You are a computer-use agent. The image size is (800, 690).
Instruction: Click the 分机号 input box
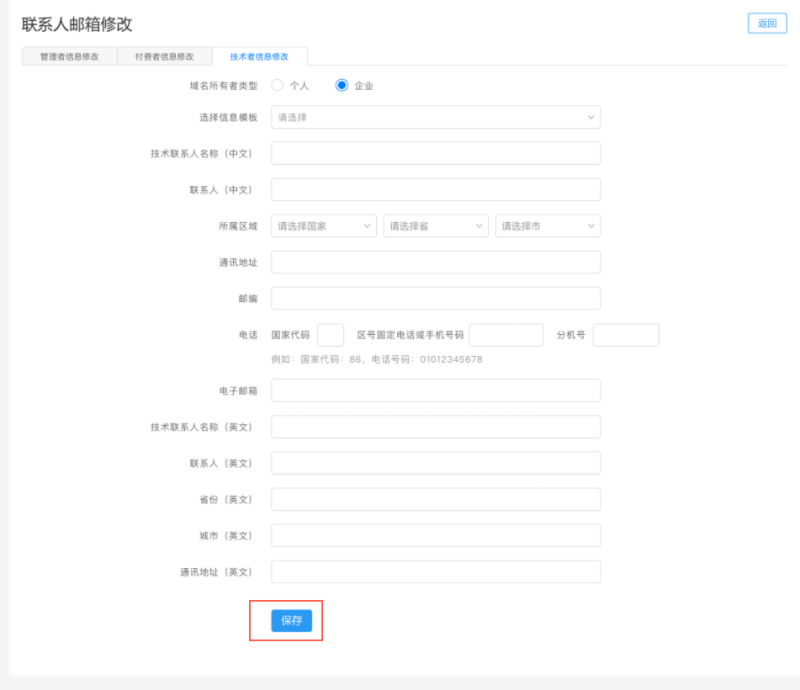pyautogui.click(x=626, y=335)
